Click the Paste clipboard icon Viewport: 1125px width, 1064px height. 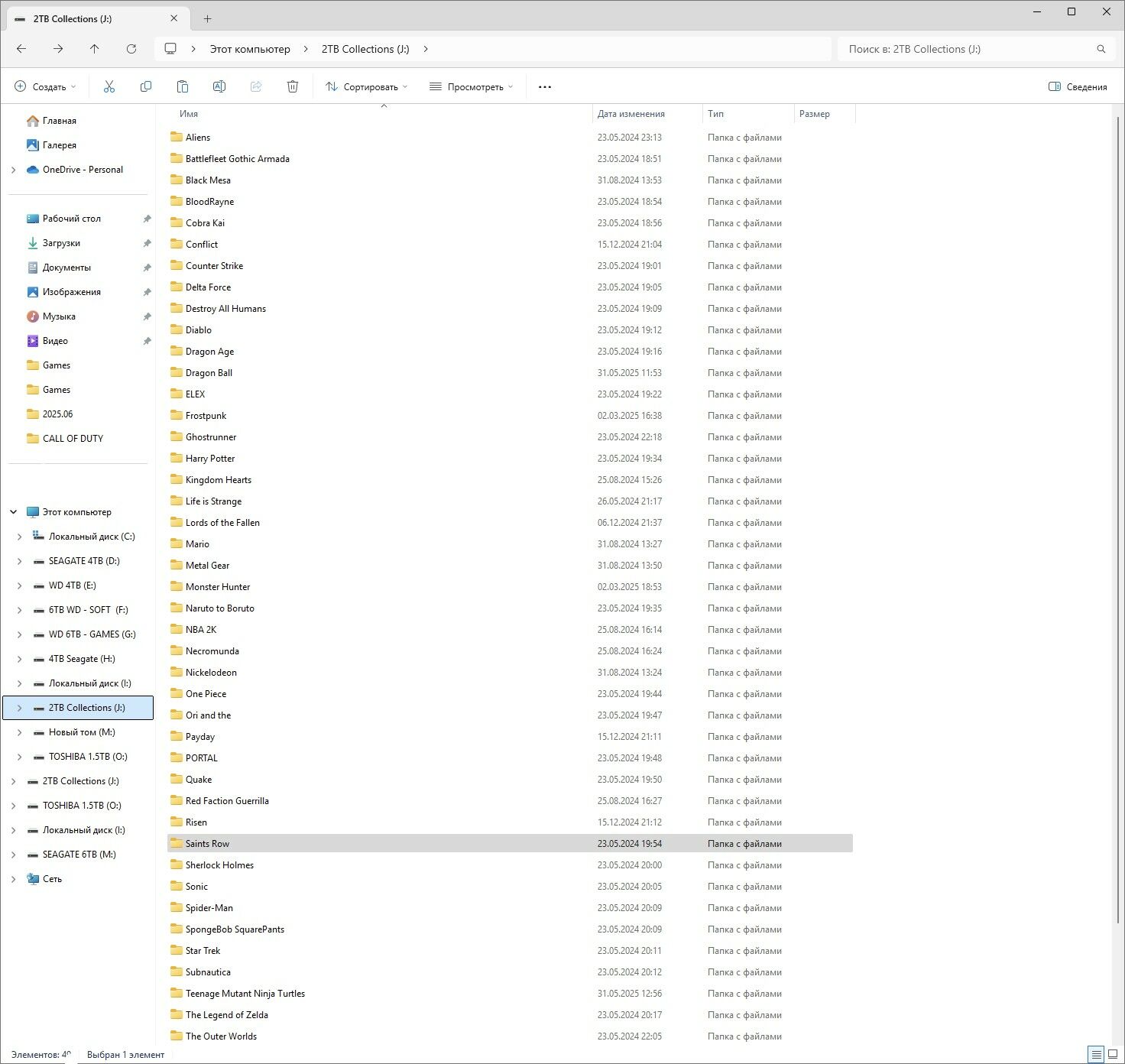pyautogui.click(x=183, y=87)
